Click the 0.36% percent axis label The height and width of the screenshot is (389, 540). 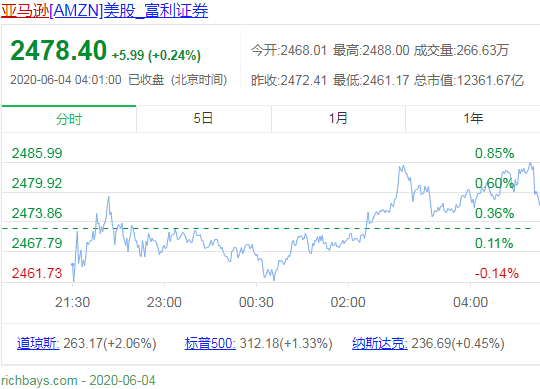(495, 213)
